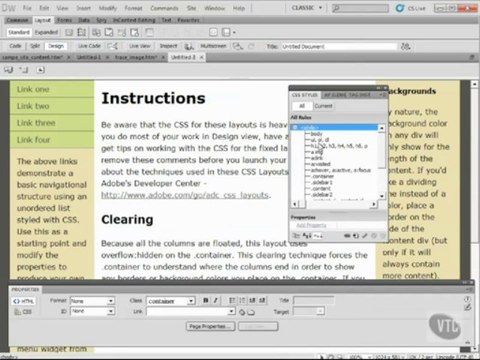Open the Commands menu
Image resolution: width=480 pixels, height=360 pixels.
[164, 8]
